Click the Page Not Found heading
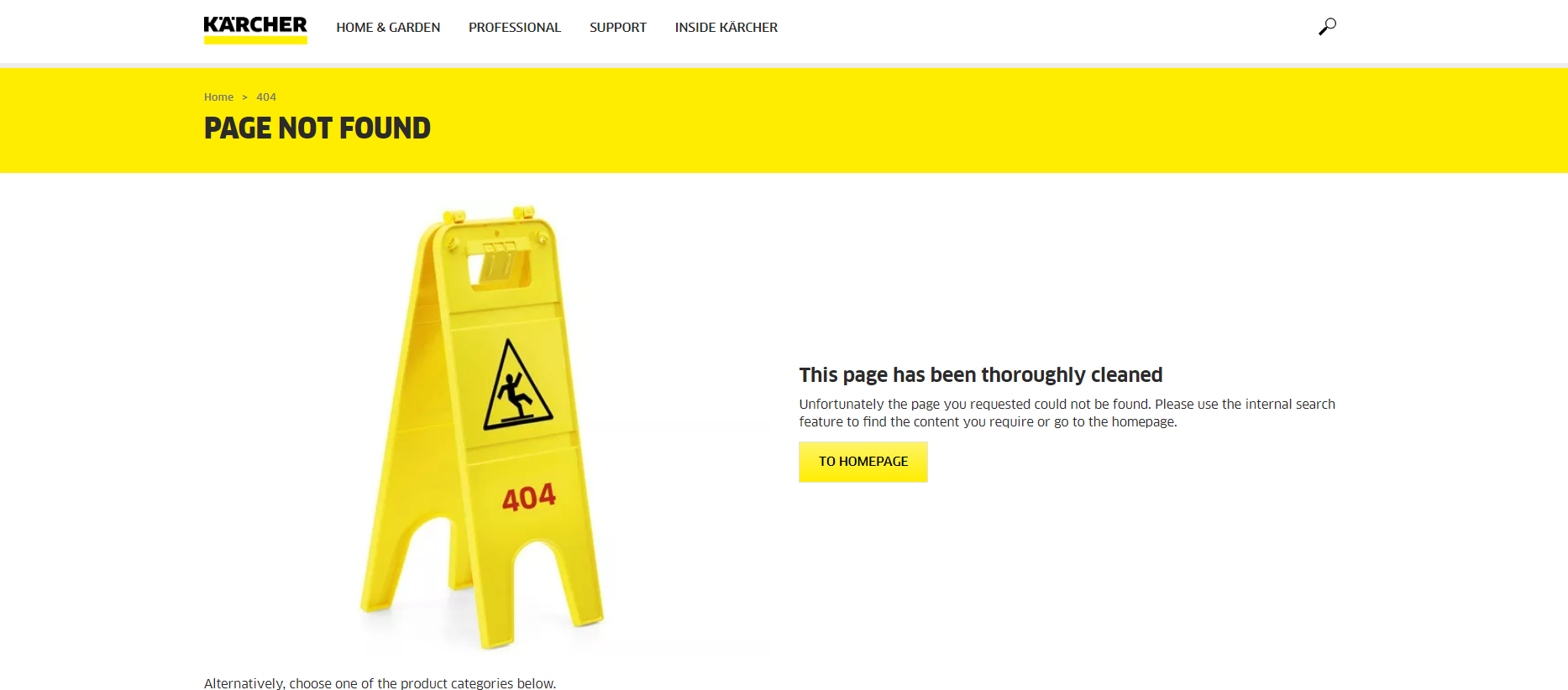Viewport: 1568px width, 690px height. tap(317, 128)
